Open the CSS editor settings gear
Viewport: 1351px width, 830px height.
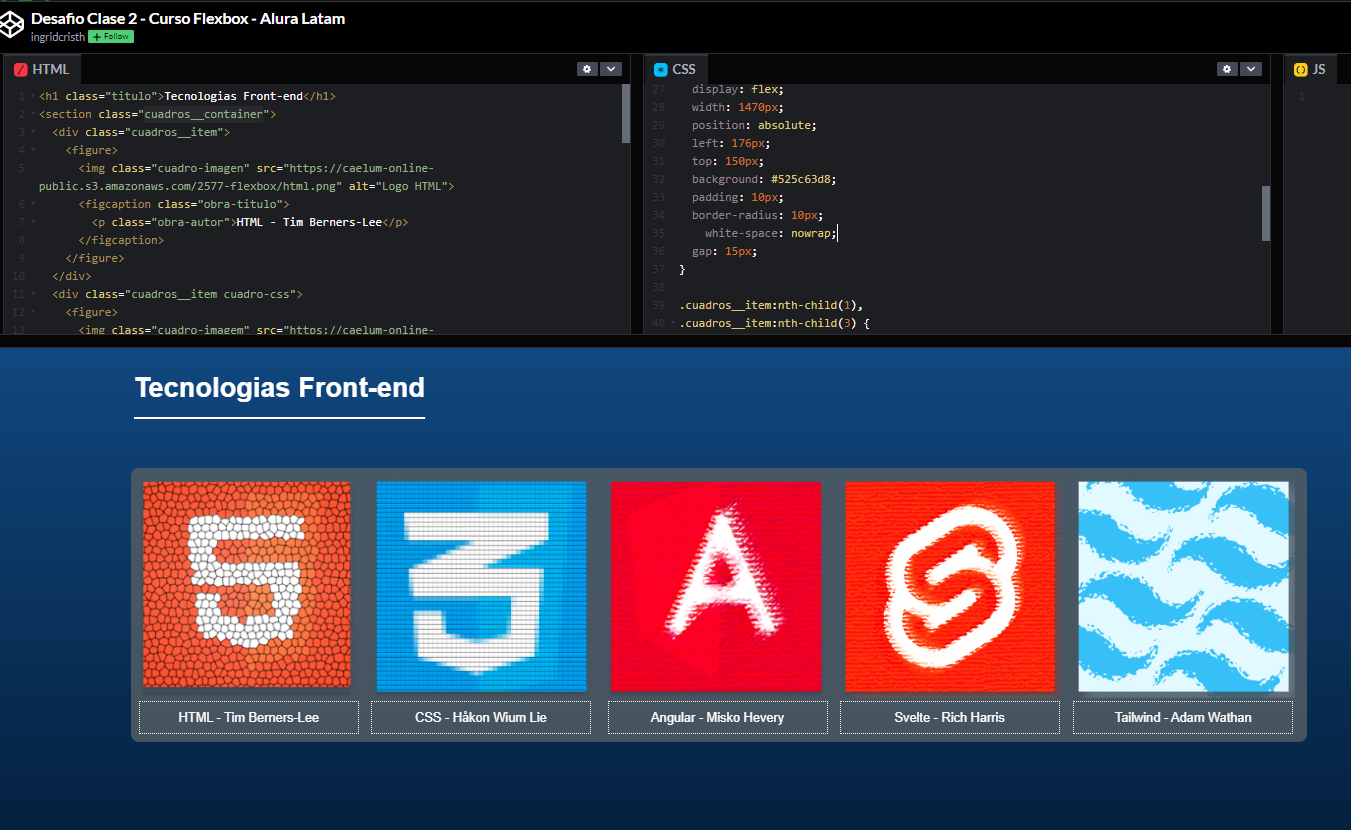coord(1227,69)
